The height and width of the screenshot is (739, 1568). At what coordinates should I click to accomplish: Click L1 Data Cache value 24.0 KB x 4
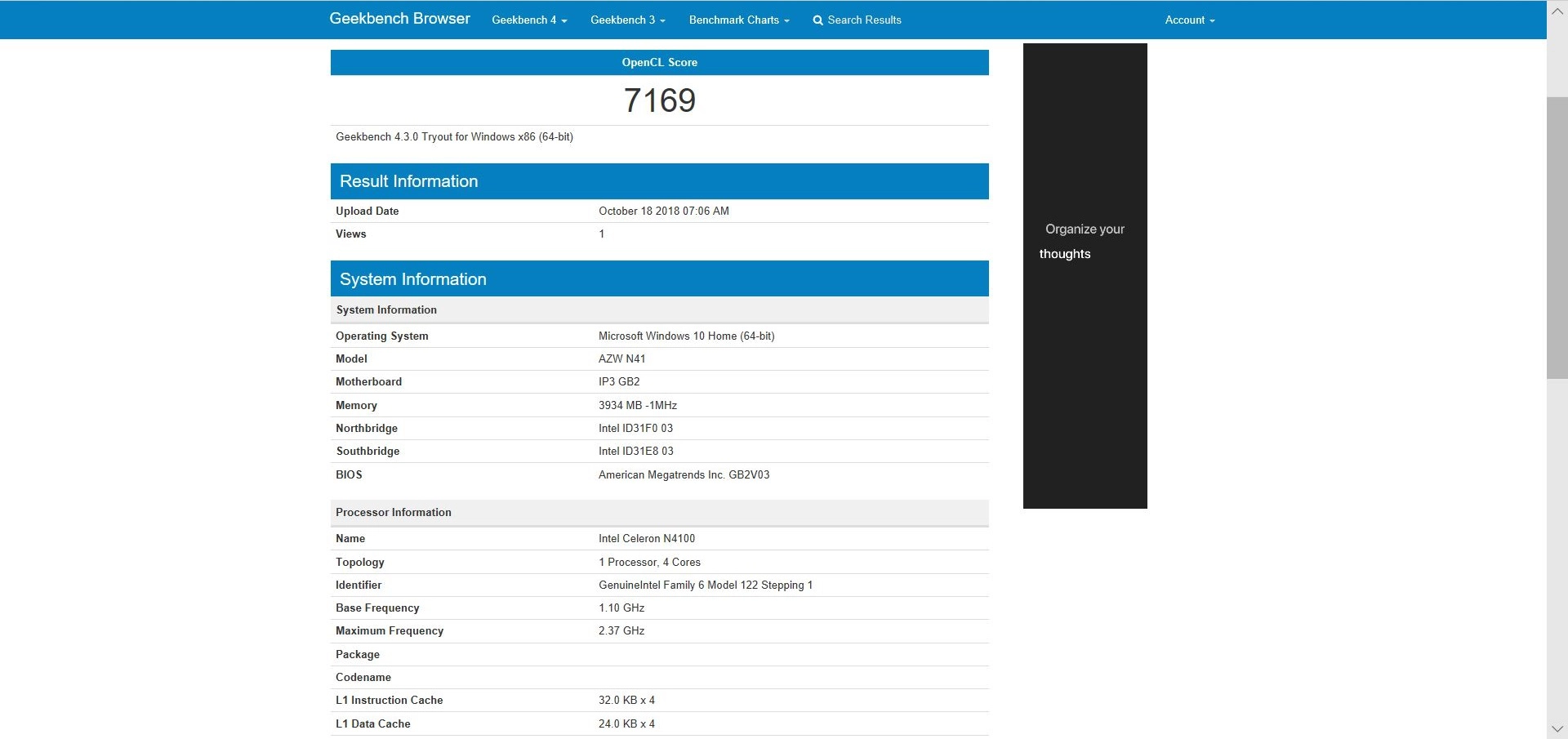627,723
